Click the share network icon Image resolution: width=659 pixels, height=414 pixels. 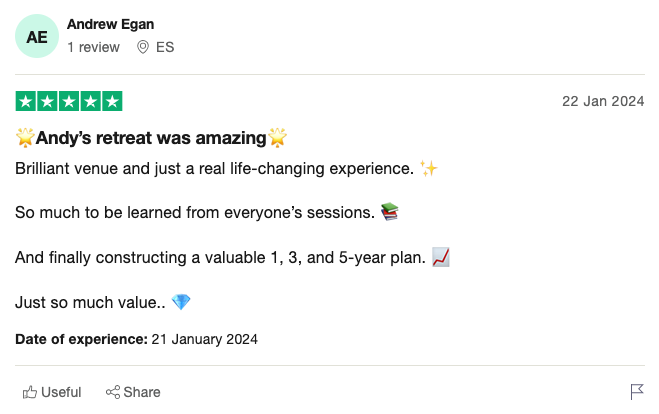click(x=113, y=392)
